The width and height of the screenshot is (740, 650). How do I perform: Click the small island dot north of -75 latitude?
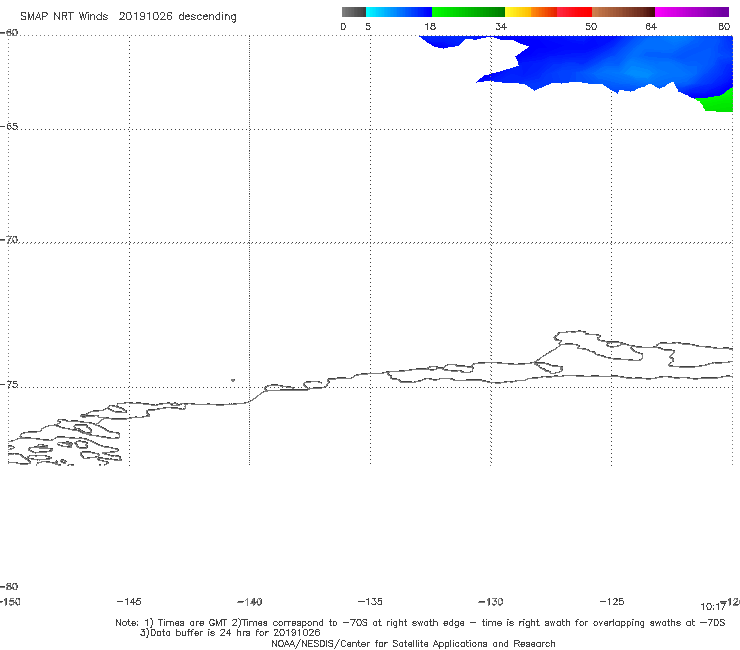coord(233,380)
